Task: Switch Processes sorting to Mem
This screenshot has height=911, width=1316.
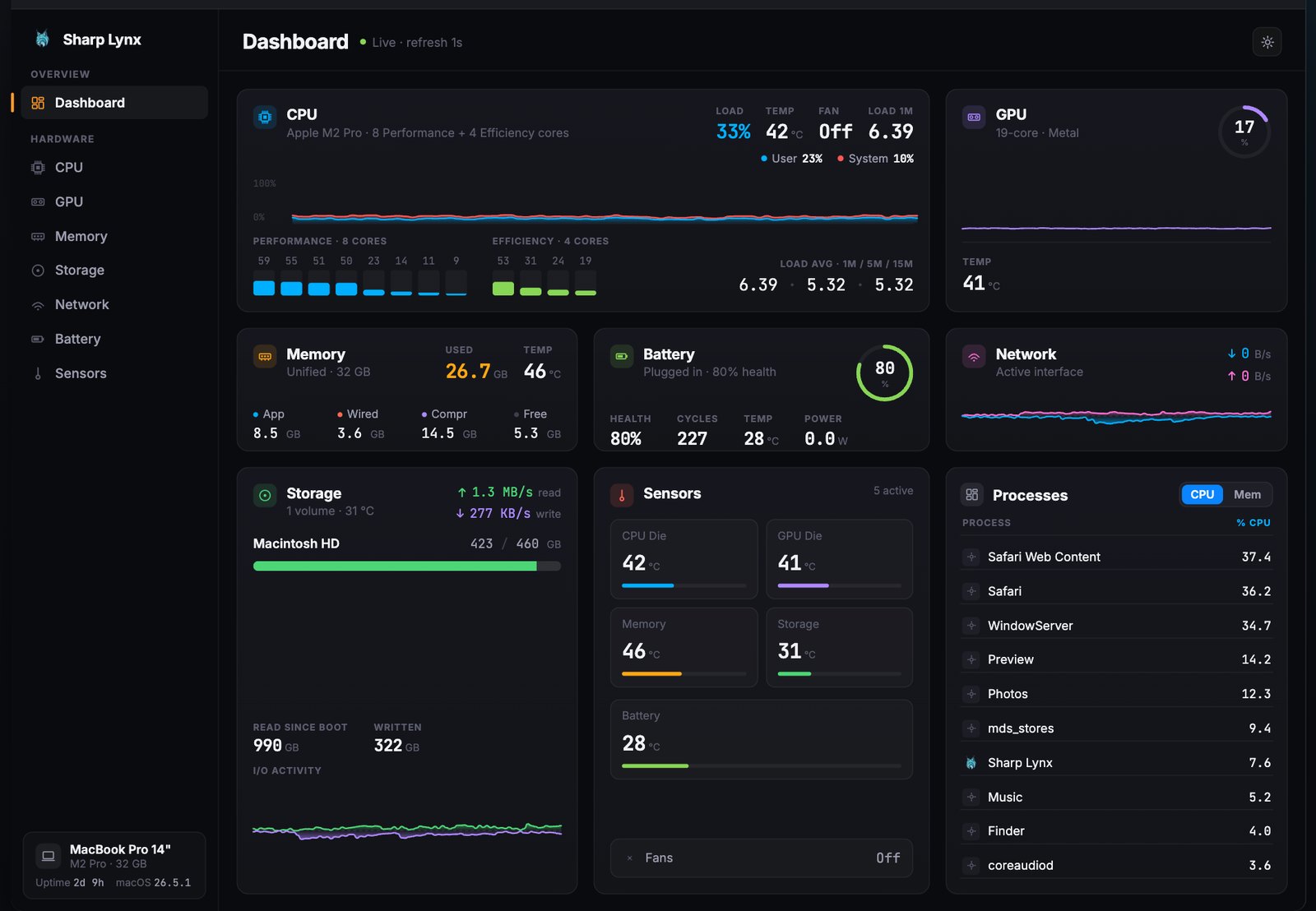Action: coord(1247,494)
